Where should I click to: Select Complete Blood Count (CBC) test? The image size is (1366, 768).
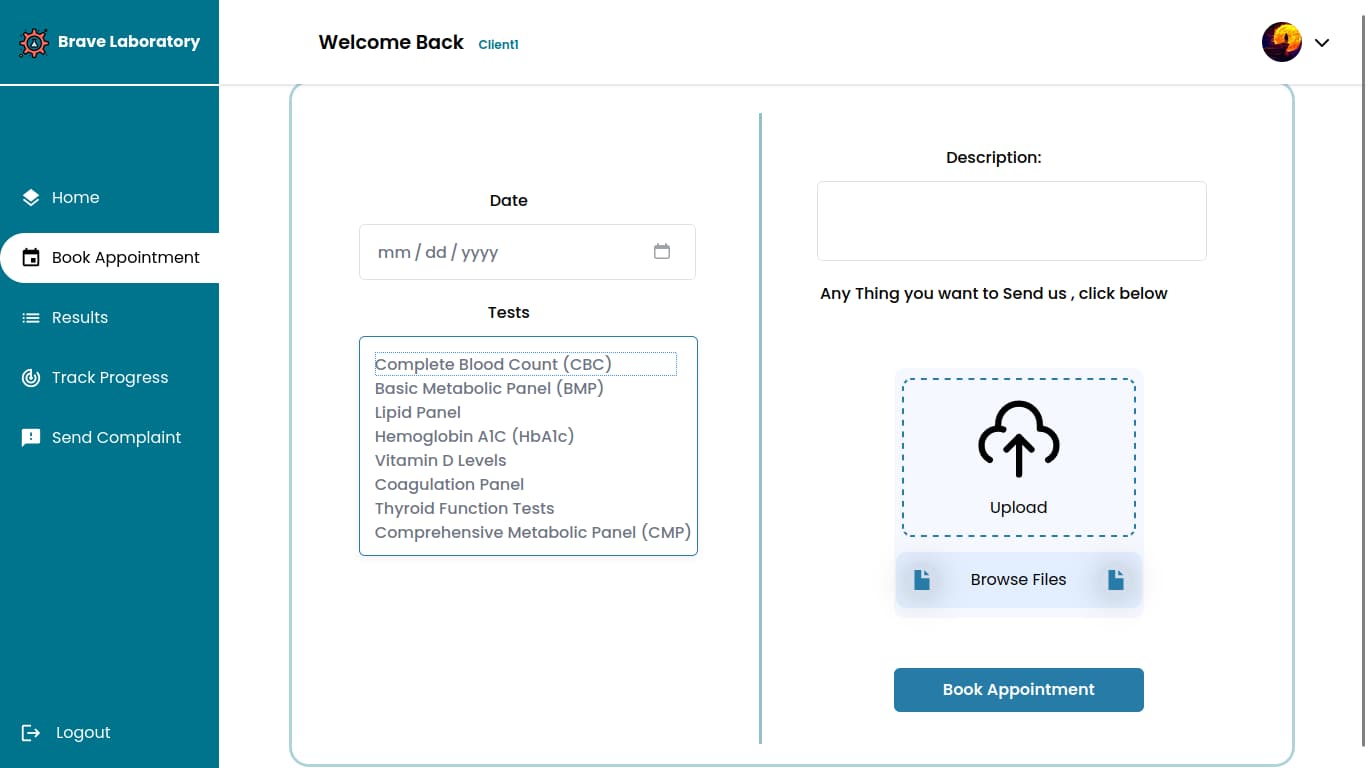point(493,364)
